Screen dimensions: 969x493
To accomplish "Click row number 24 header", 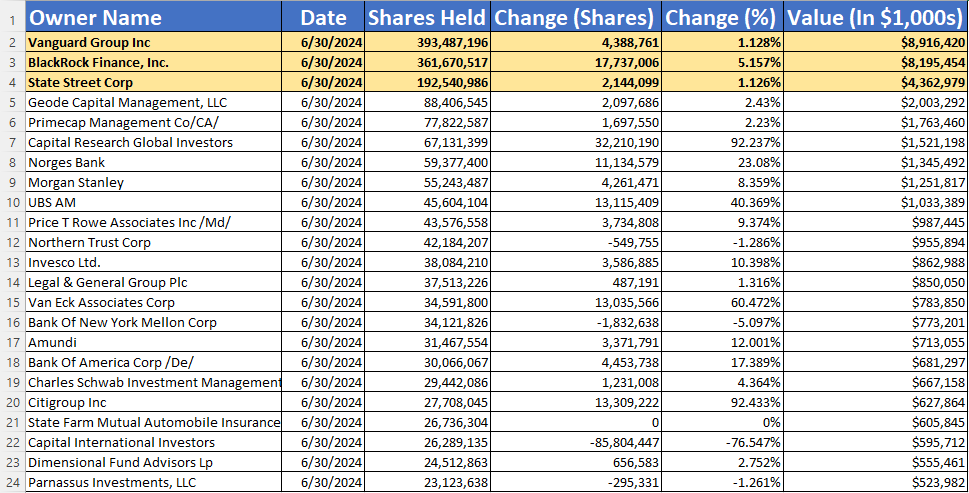I will pos(11,482).
